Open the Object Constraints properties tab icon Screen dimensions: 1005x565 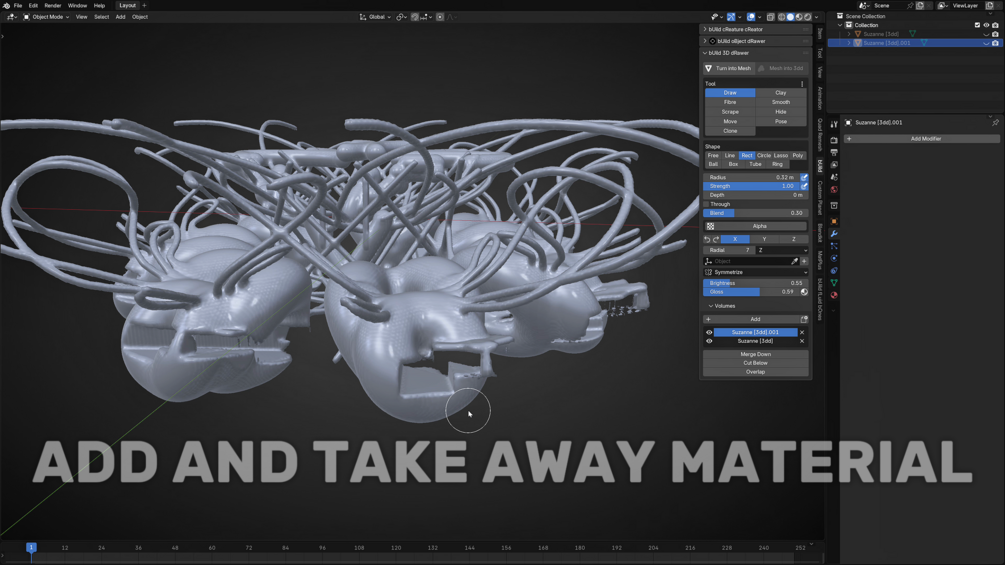click(834, 270)
